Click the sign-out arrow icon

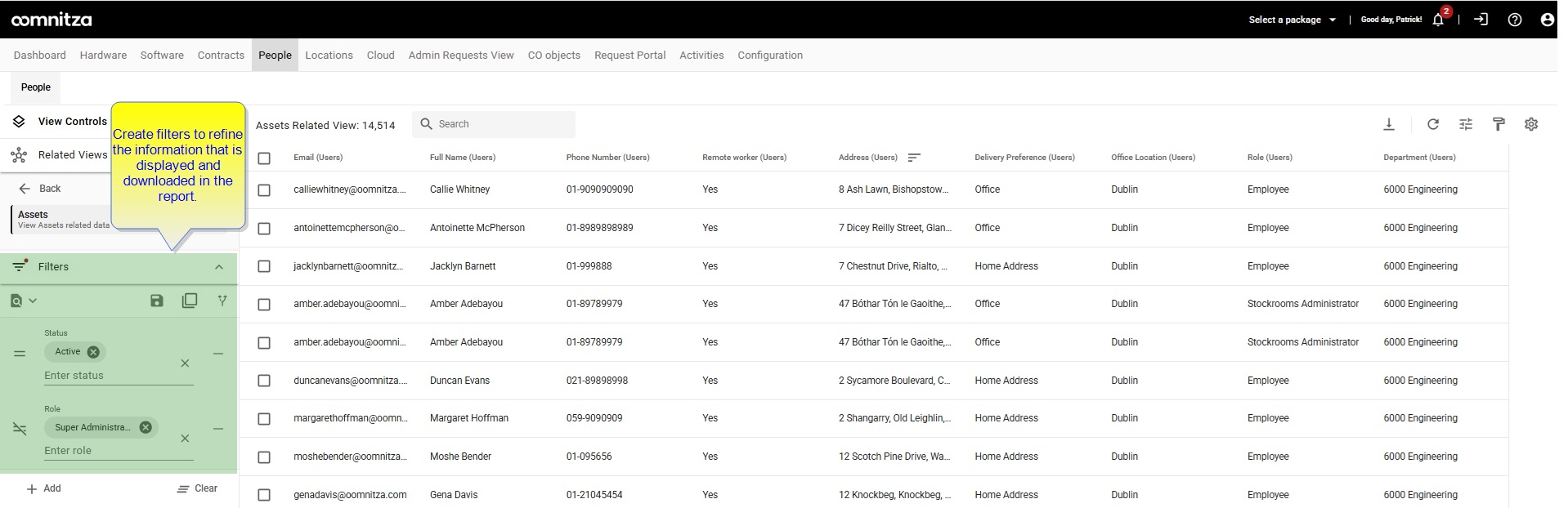[1481, 20]
